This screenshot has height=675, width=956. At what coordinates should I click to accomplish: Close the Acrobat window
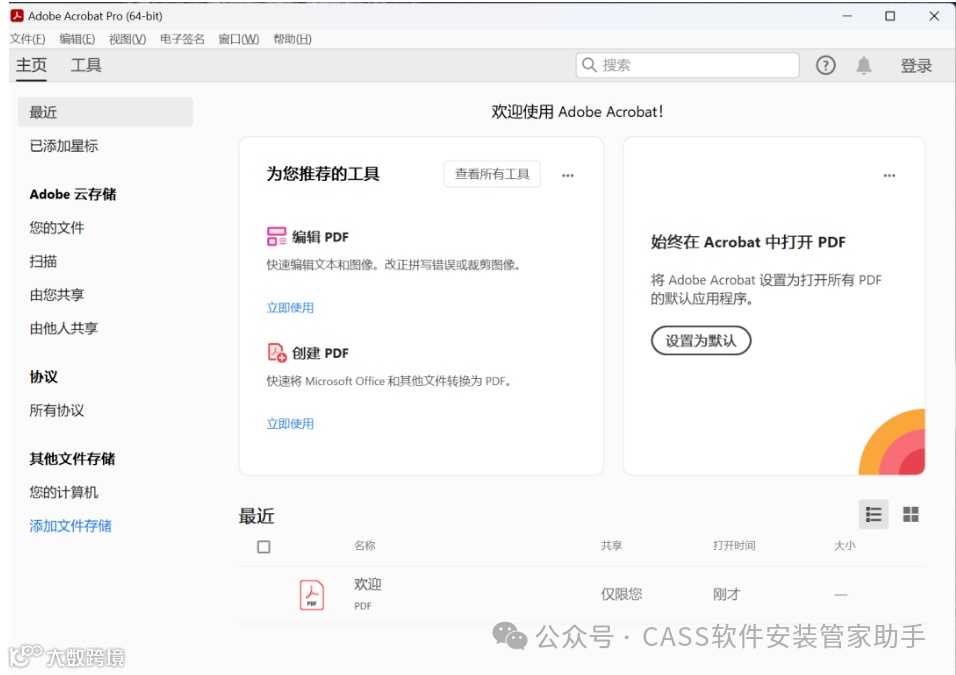[934, 16]
